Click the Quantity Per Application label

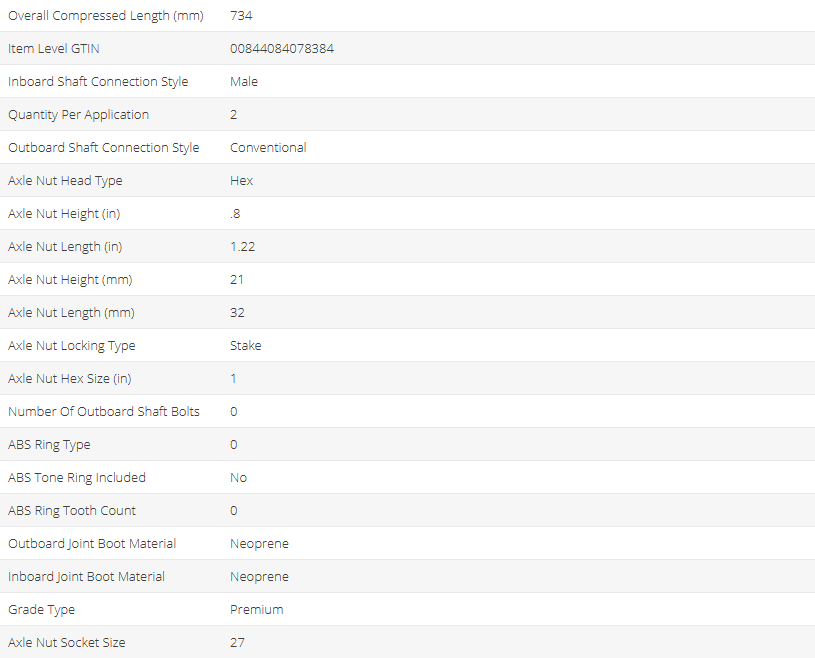point(78,115)
